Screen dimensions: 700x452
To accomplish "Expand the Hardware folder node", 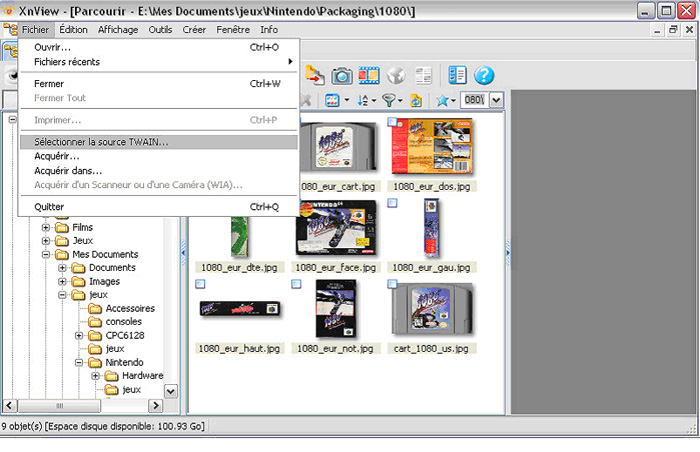I will [x=95, y=376].
